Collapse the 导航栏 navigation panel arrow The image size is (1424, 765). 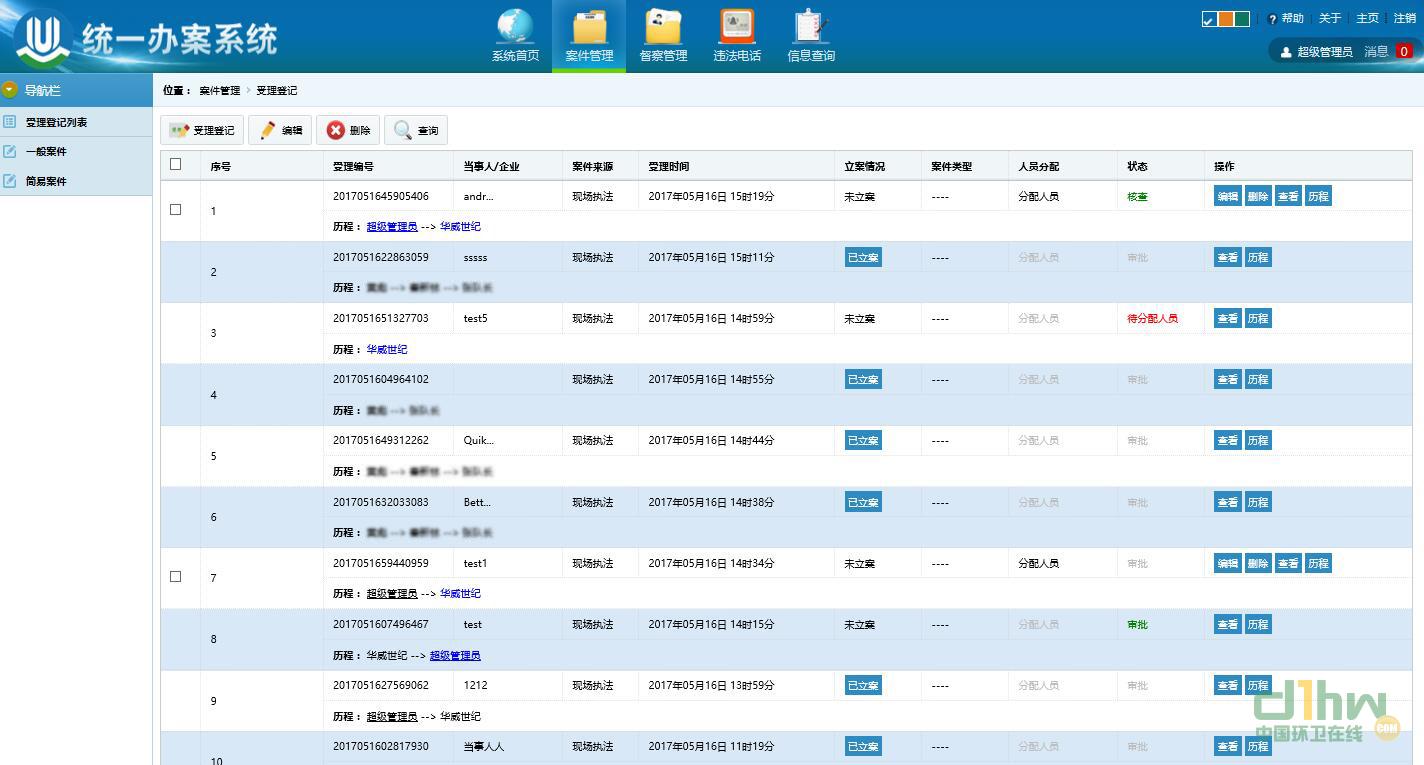click(10, 90)
